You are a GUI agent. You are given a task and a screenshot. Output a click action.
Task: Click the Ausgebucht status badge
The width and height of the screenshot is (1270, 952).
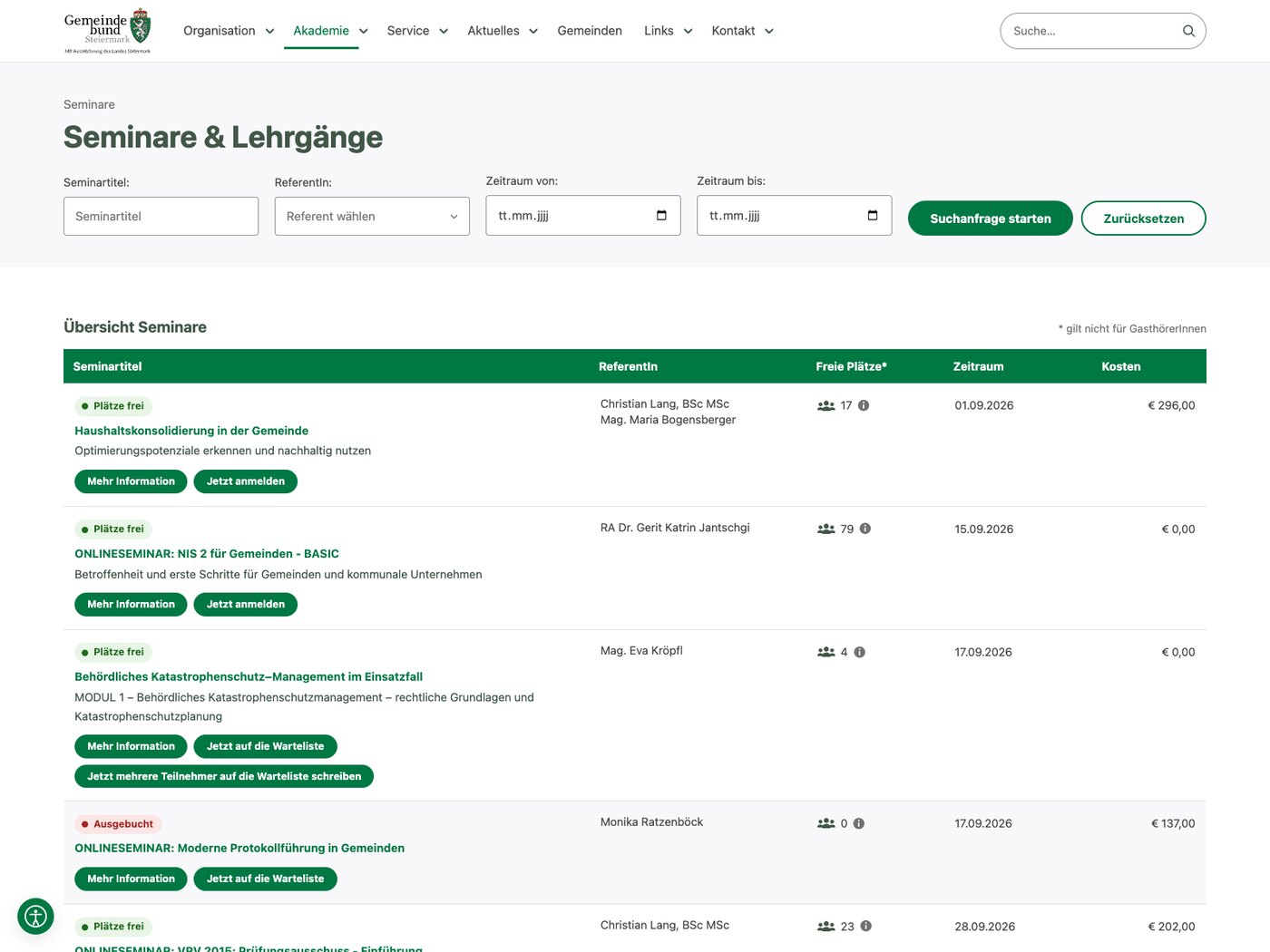(118, 824)
